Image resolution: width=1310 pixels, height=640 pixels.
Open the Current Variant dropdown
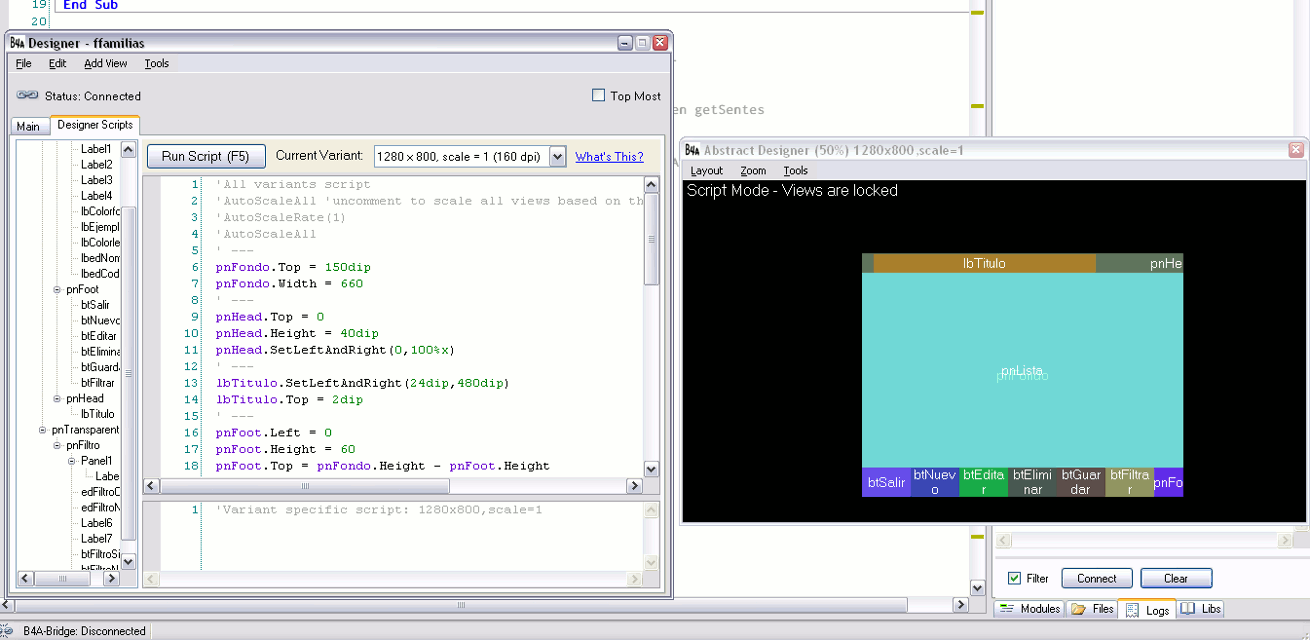pyautogui.click(x=557, y=157)
